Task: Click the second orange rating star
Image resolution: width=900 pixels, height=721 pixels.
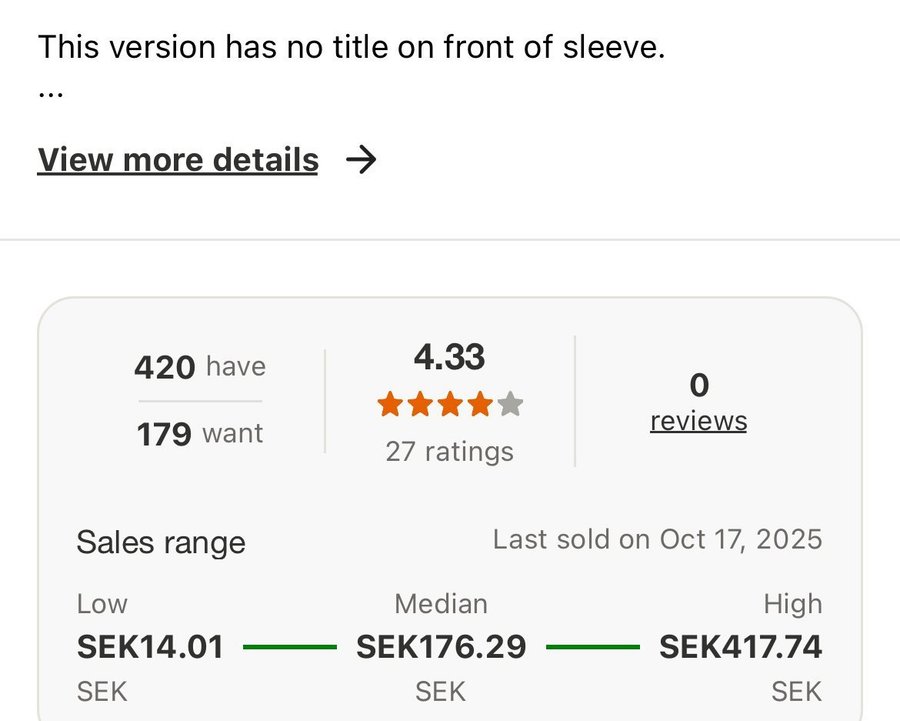Action: pyautogui.click(x=420, y=405)
